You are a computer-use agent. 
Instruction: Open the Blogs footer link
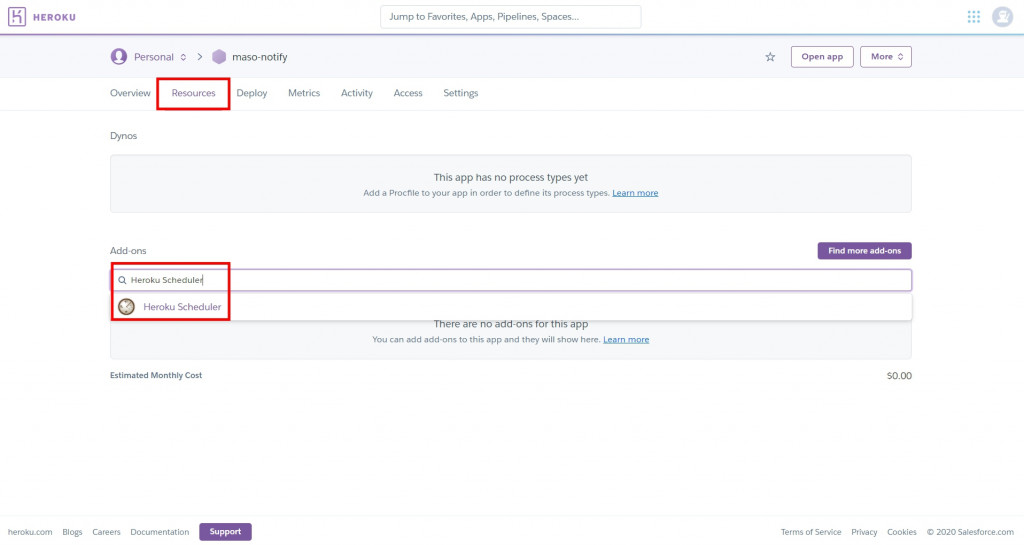(72, 532)
